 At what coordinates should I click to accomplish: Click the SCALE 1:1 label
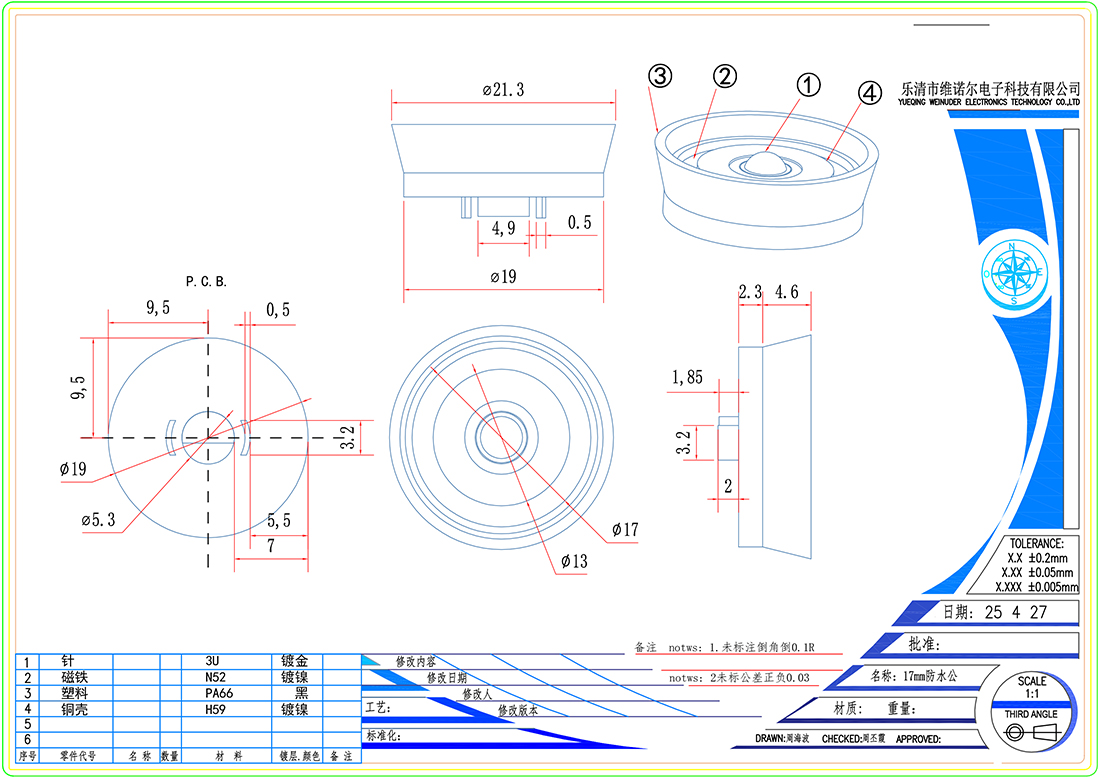[1032, 687]
